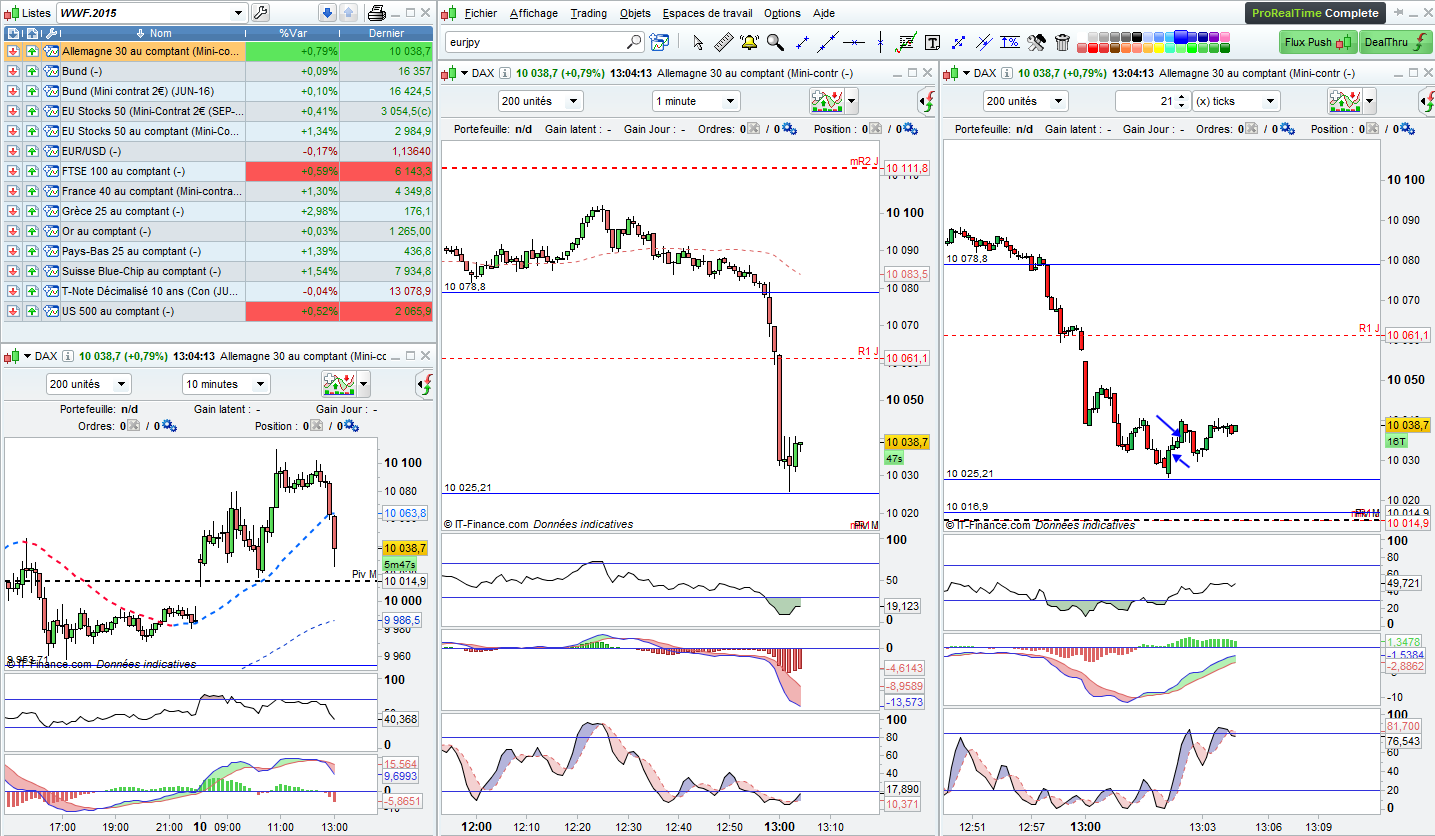This screenshot has width=1435, height=836.
Task: Open 200 unités dropdown in ticks chart
Action: point(1026,101)
